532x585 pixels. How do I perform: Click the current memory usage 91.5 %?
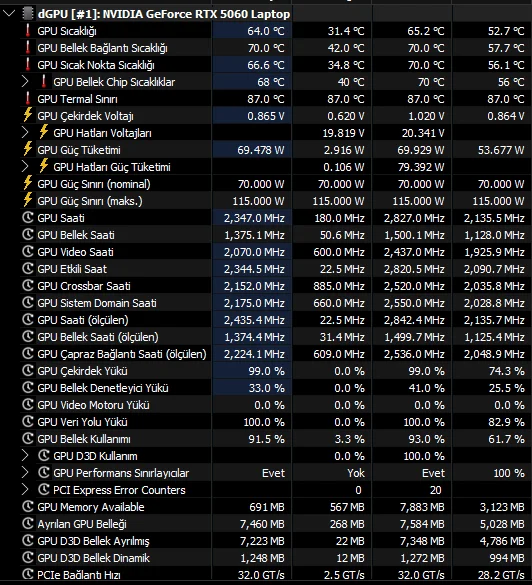(x=266, y=439)
